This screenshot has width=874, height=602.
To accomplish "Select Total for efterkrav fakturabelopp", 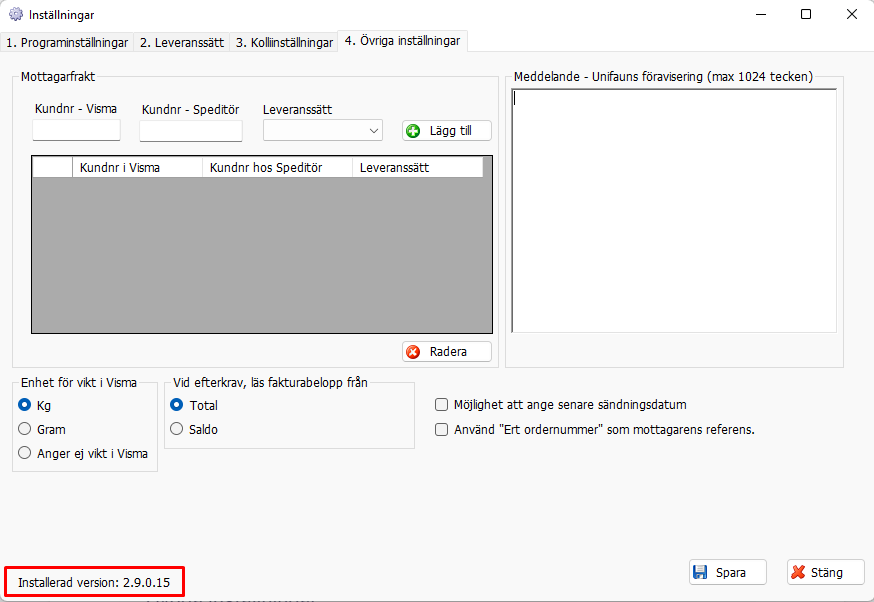I will click(177, 404).
